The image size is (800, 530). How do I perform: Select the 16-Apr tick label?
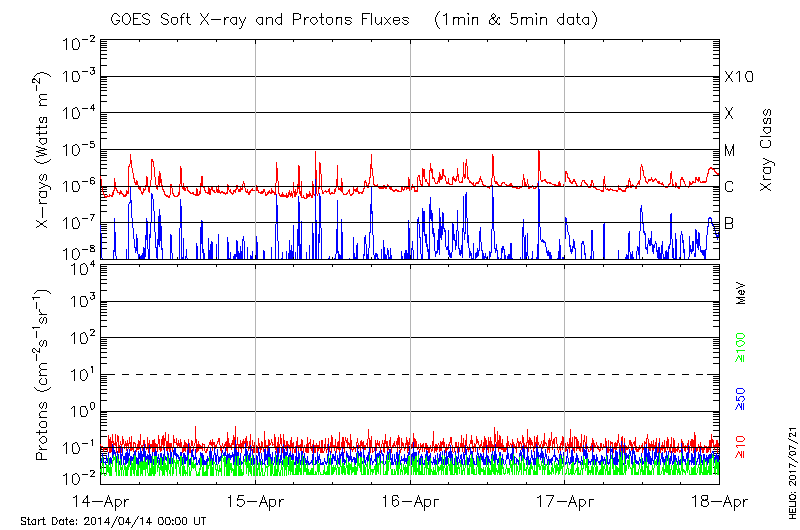tap(410, 501)
